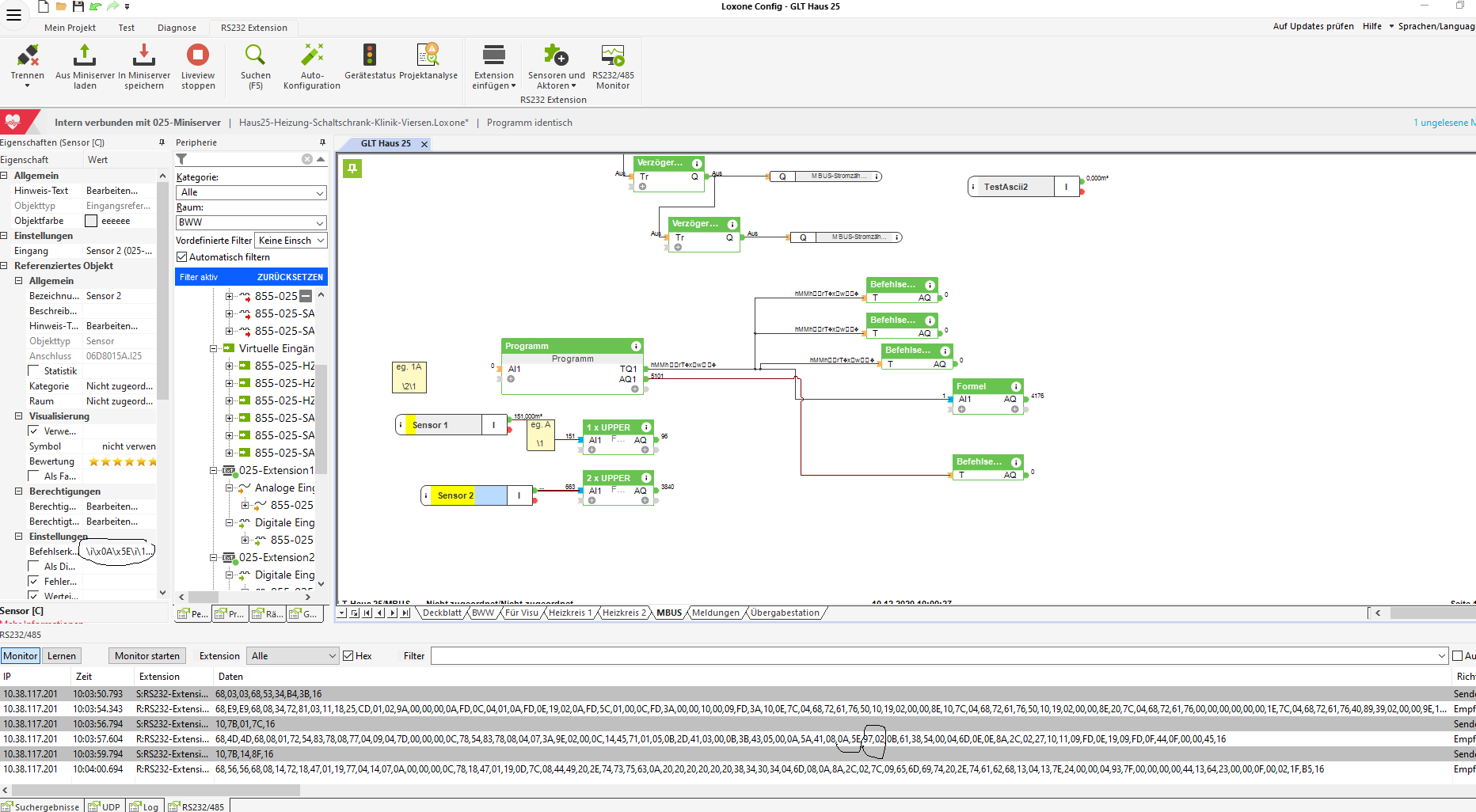
Task: Run the Auto-Konfiguration wand tool
Action: [312, 55]
